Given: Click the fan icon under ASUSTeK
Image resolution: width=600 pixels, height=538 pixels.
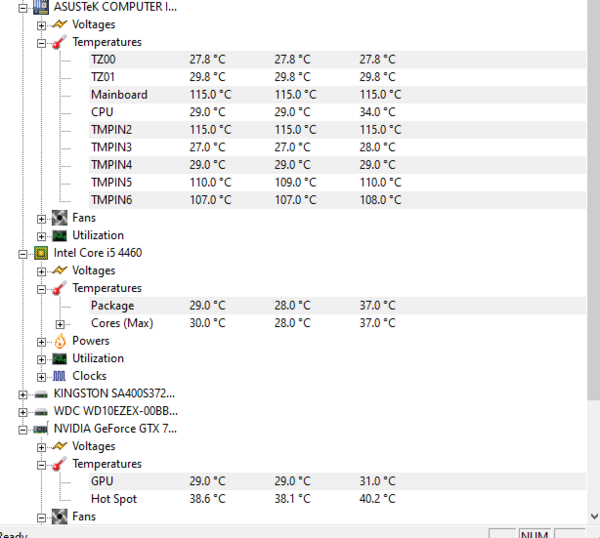Looking at the screenshot, I should [59, 218].
